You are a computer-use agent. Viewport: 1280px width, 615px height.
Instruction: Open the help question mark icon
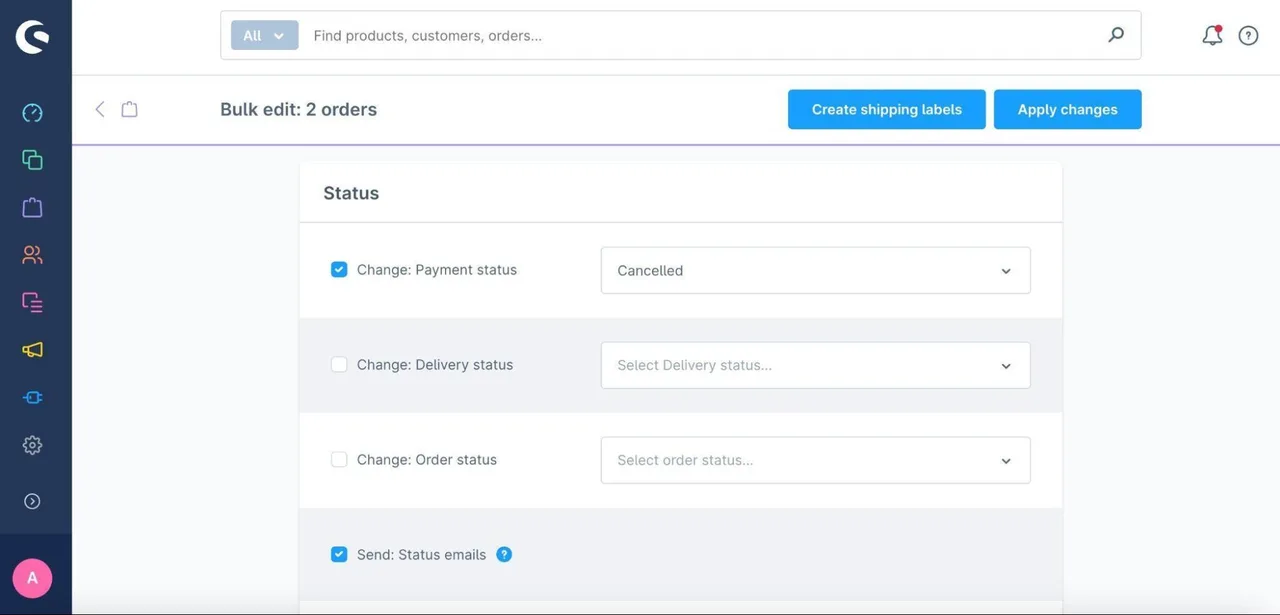pyautogui.click(x=1248, y=36)
